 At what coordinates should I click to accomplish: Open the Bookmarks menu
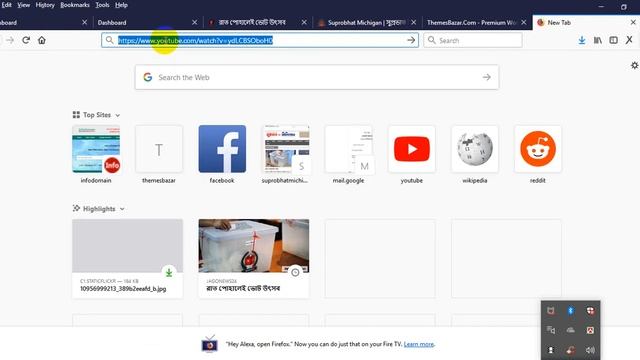(x=75, y=5)
